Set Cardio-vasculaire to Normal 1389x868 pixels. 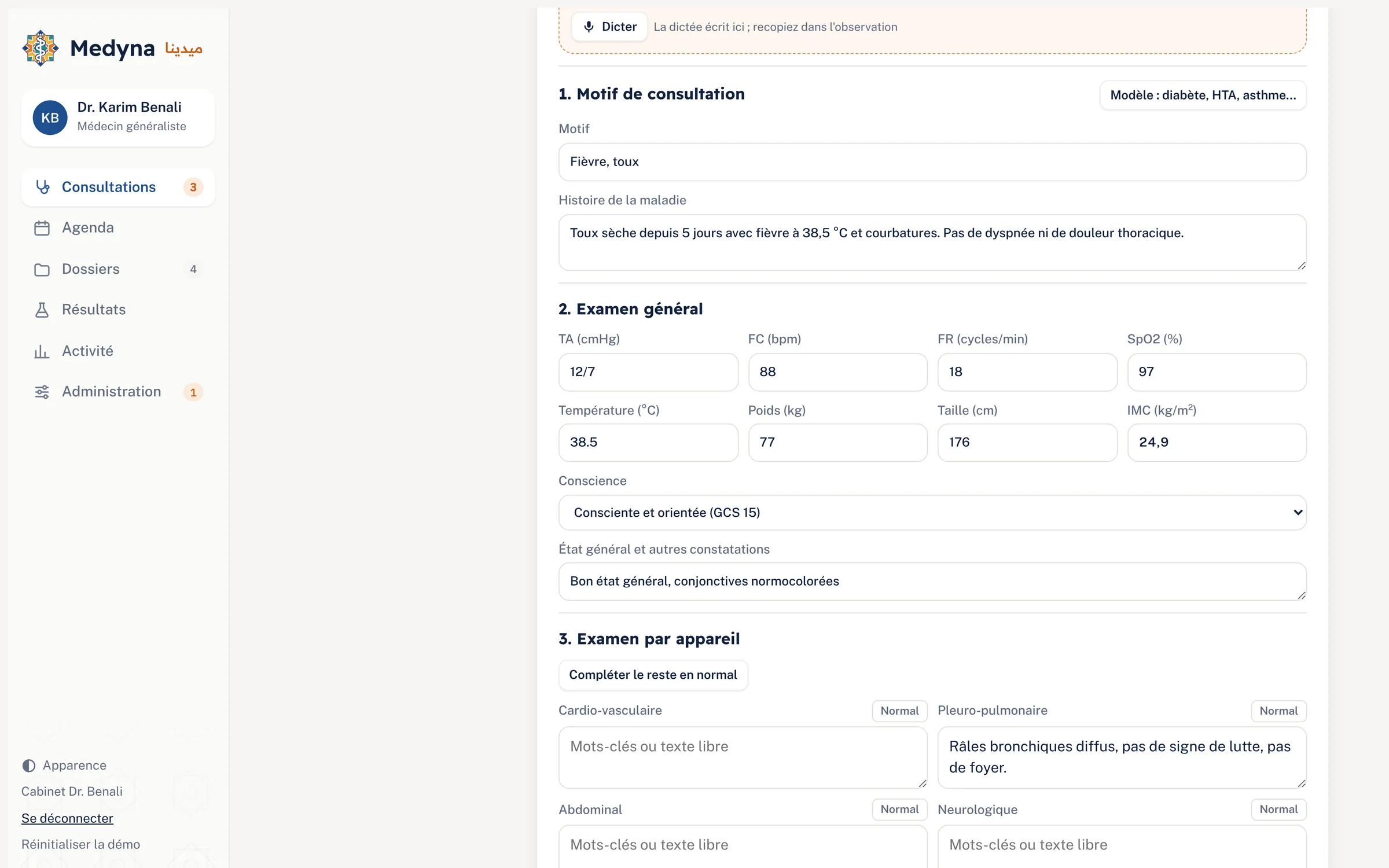point(899,711)
